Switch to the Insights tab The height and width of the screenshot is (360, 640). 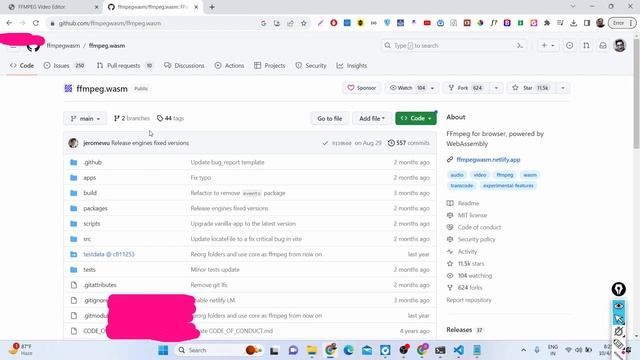point(351,65)
